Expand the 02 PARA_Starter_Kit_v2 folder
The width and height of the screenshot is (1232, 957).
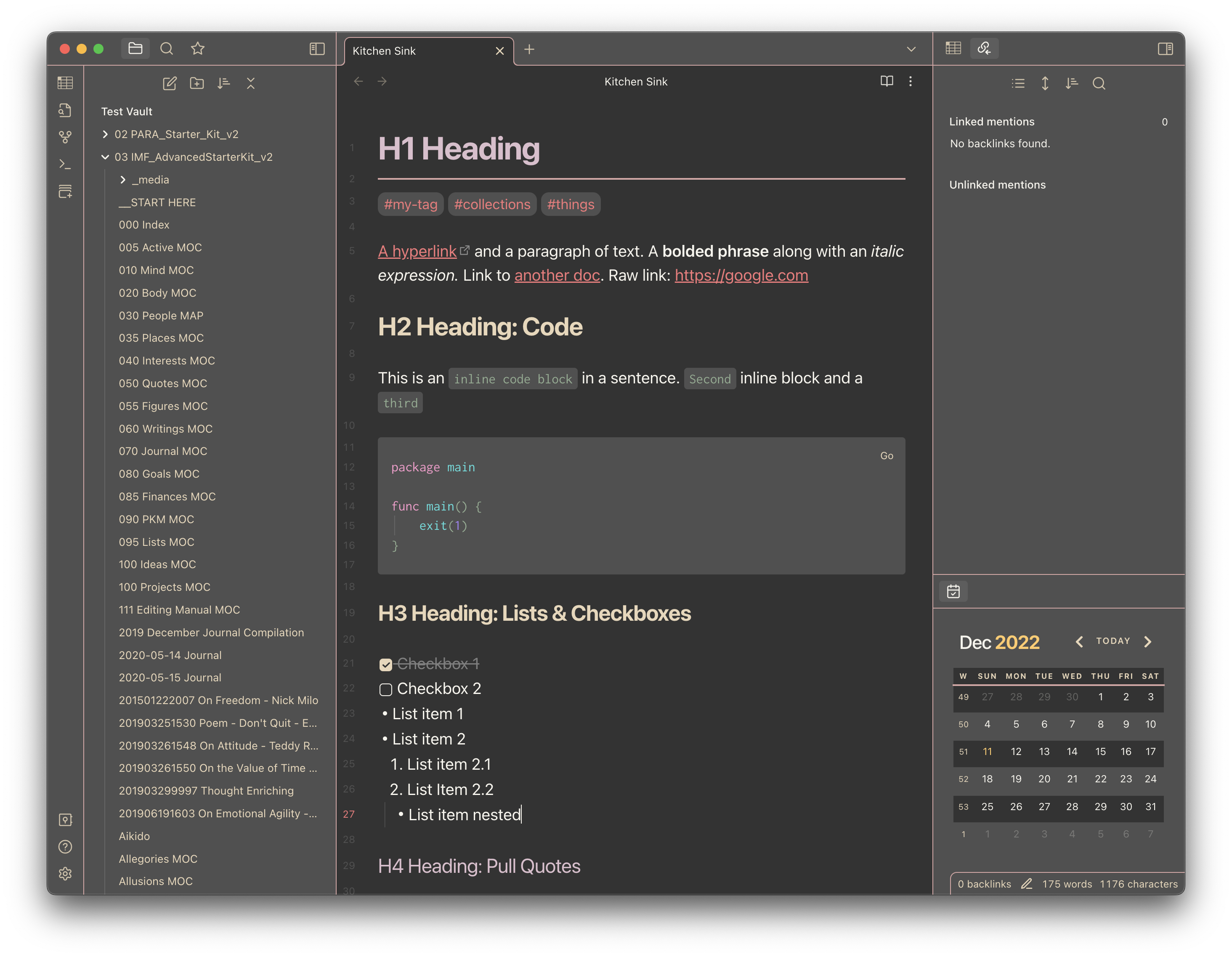coord(105,134)
